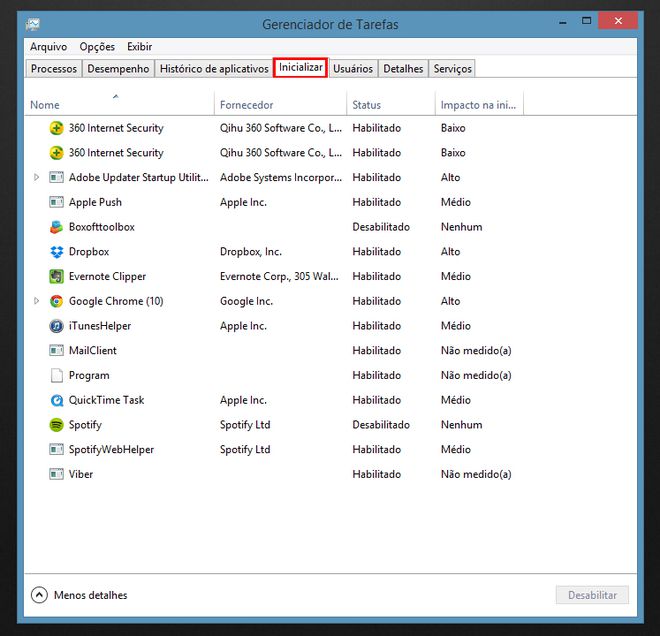Click the blank Program file icon
This screenshot has width=660, height=636.
point(56,375)
